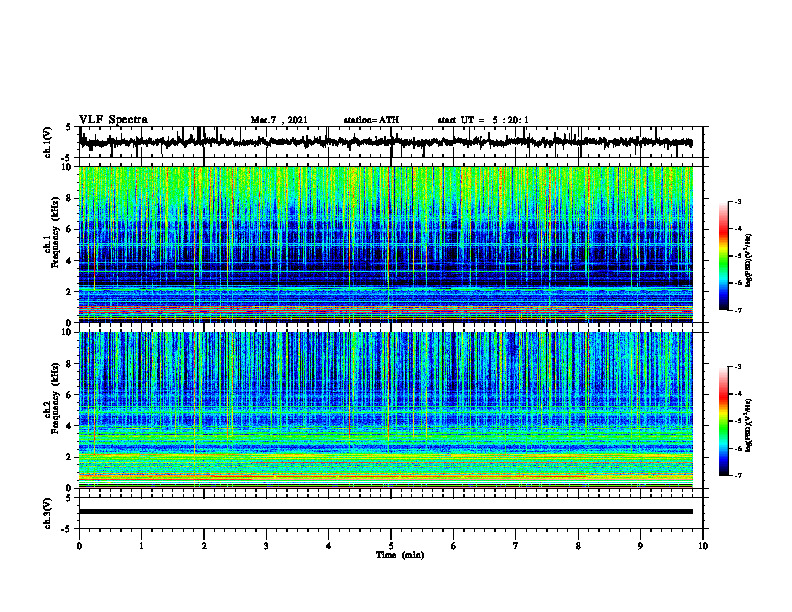The image size is (792, 612).
Task: Click the ch.1 colorbar "log(PSD)(V²/Hz)" label
Action: point(749,261)
